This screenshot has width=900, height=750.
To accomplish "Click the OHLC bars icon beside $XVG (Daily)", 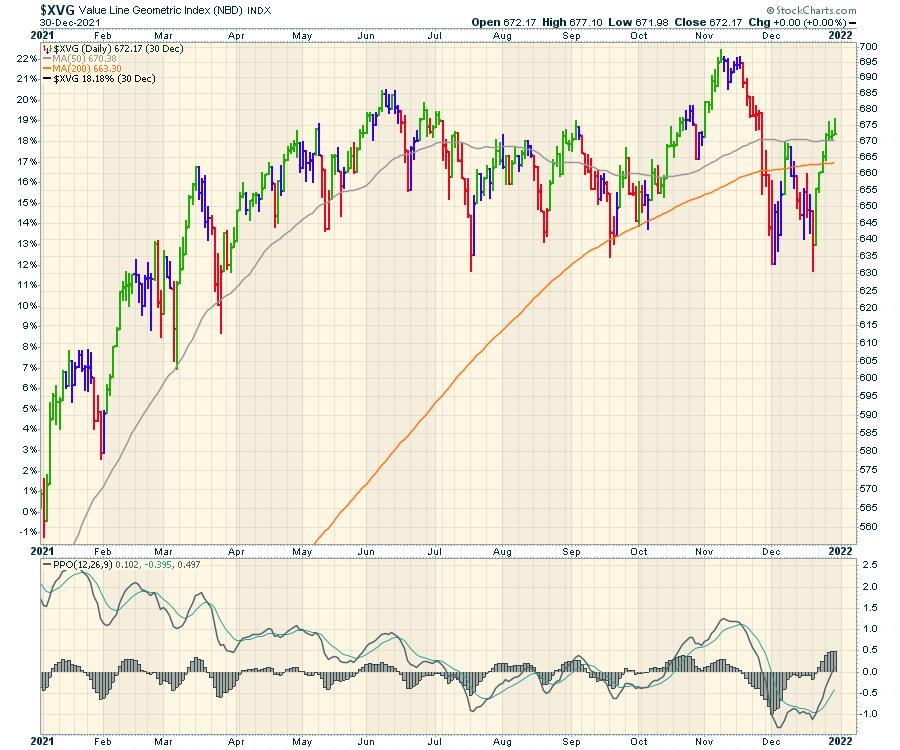I will [47, 47].
